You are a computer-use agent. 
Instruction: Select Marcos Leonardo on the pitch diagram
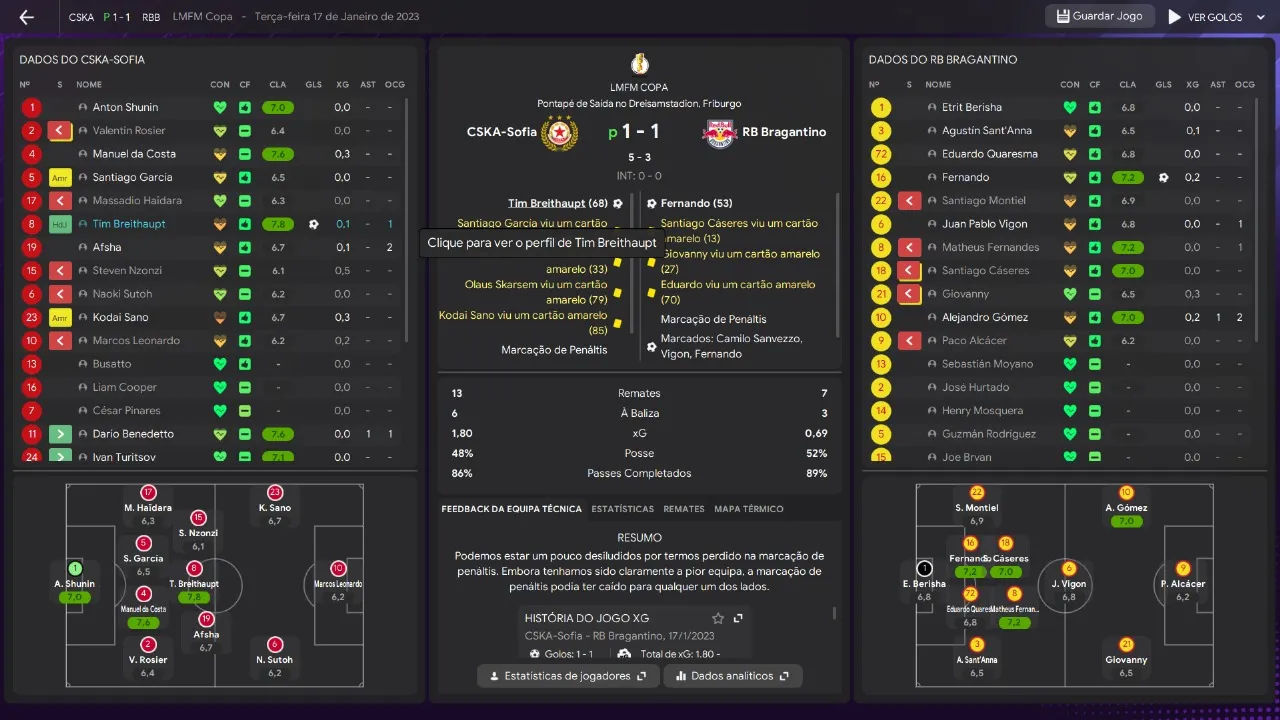point(338,575)
